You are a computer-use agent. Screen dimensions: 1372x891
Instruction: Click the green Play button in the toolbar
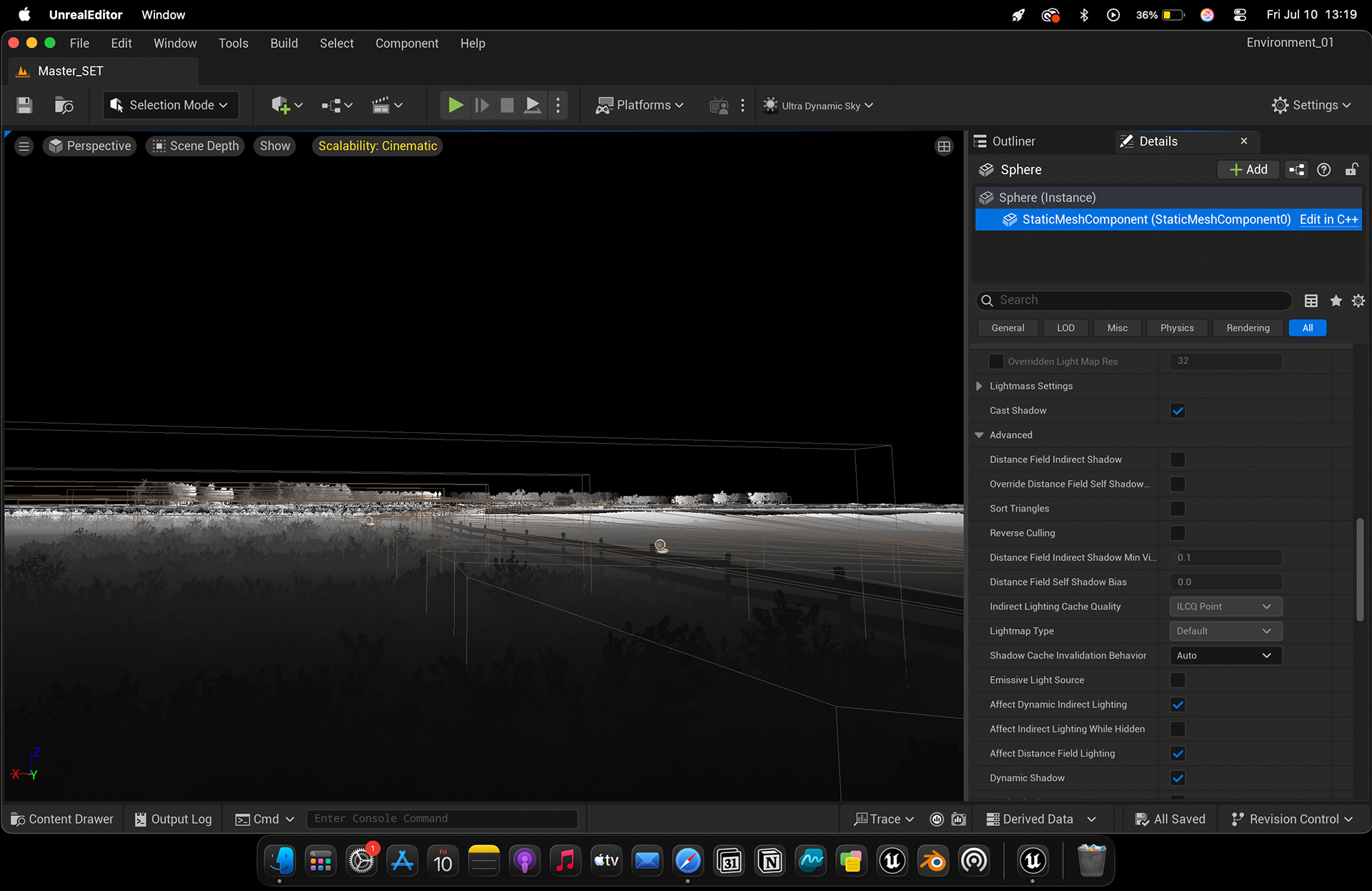pos(455,105)
